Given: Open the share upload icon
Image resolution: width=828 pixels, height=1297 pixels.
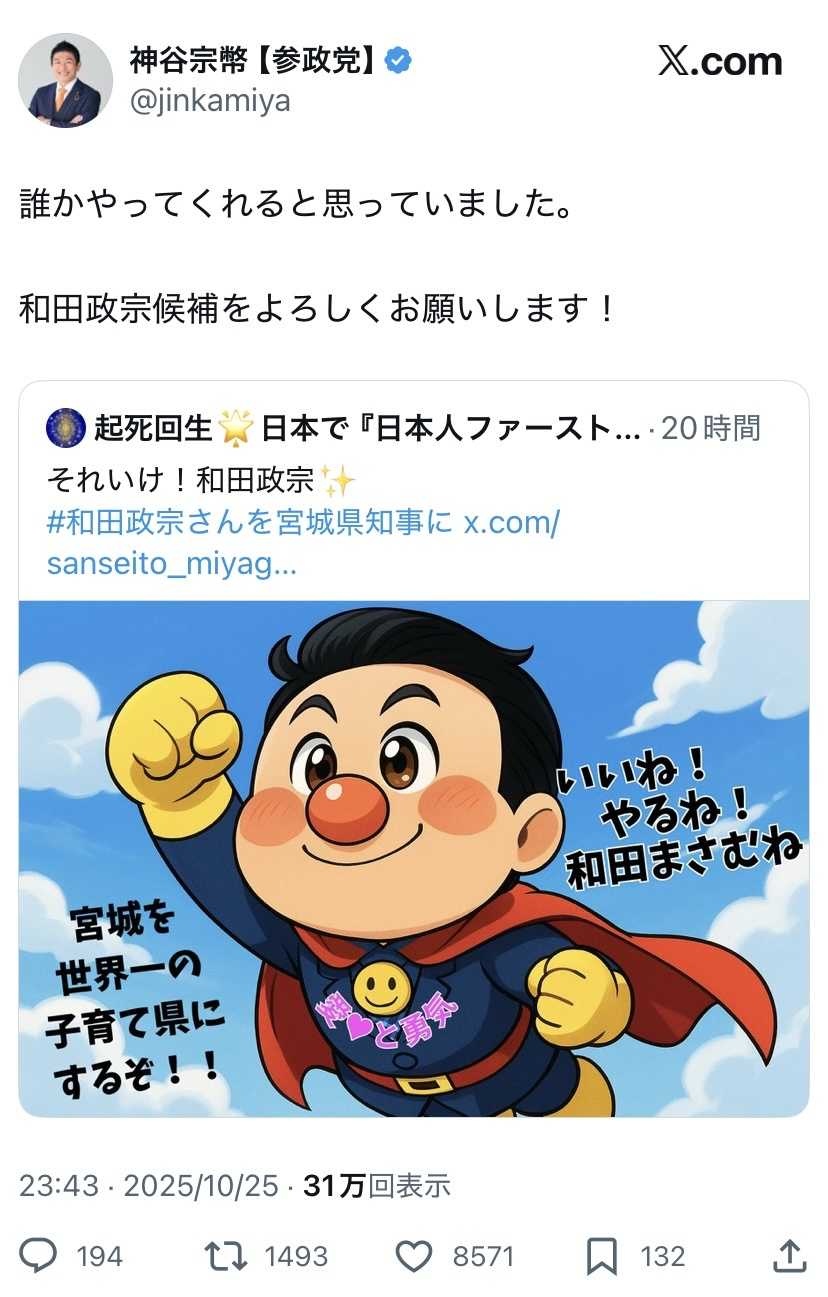Looking at the screenshot, I should [790, 1255].
